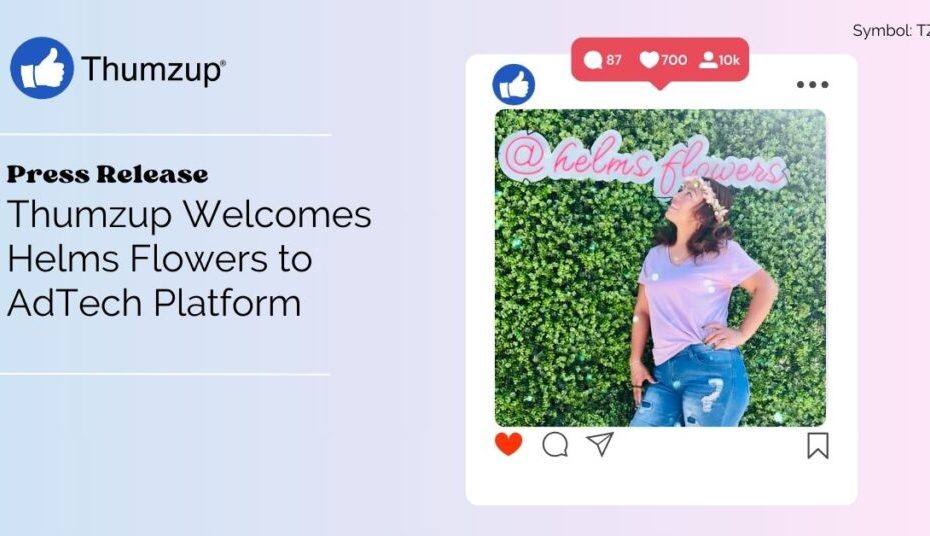Open the three dots post menu
Viewport: 930px width, 536px height.
(x=813, y=85)
